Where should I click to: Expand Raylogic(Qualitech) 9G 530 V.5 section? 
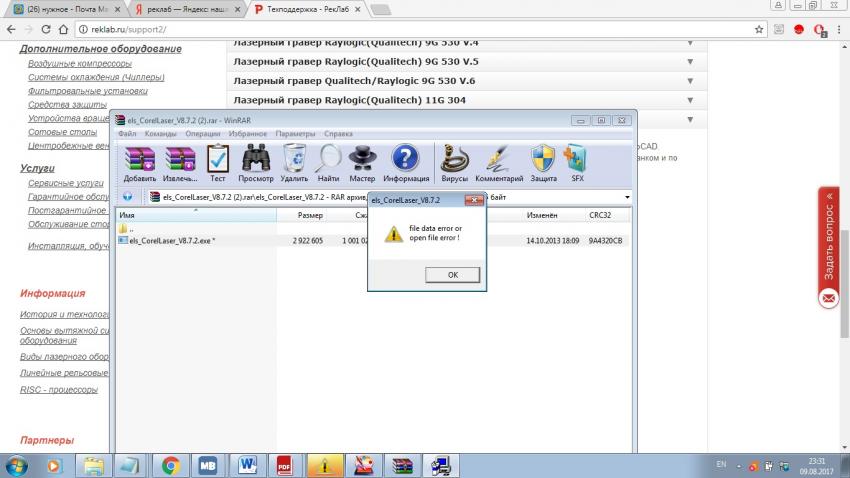[x=689, y=62]
